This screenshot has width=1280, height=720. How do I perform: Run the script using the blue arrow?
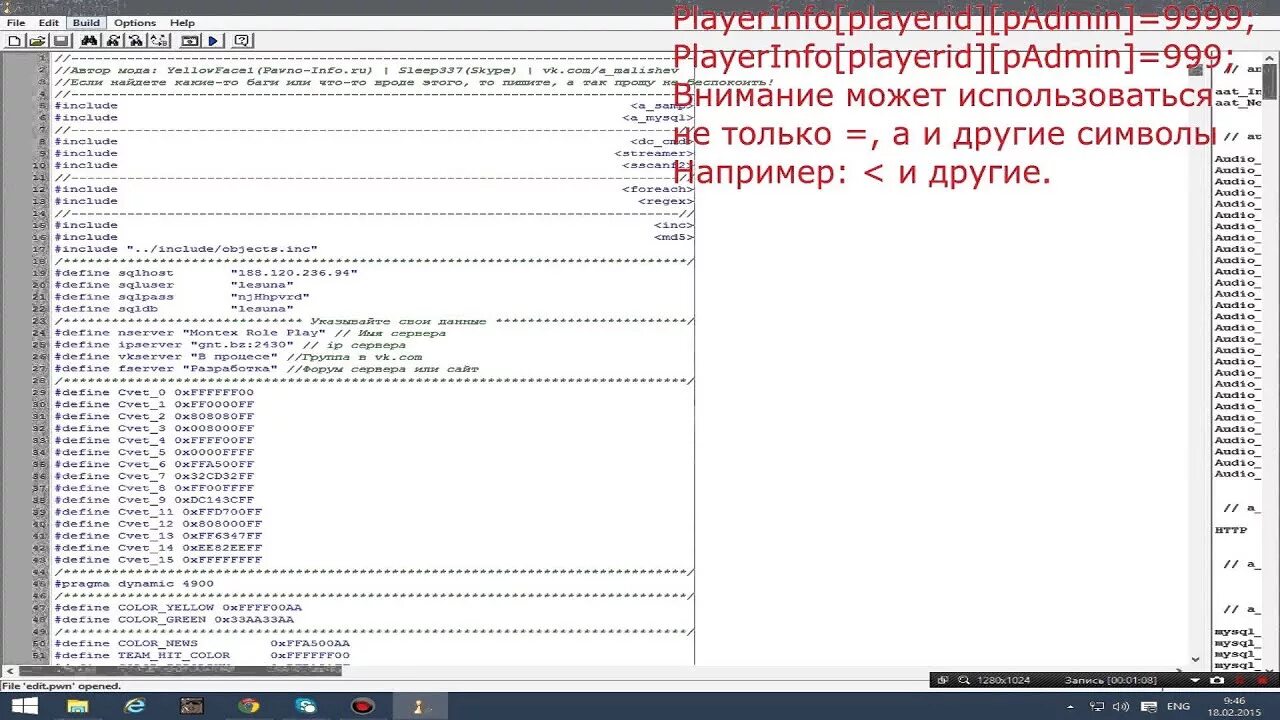(x=211, y=40)
